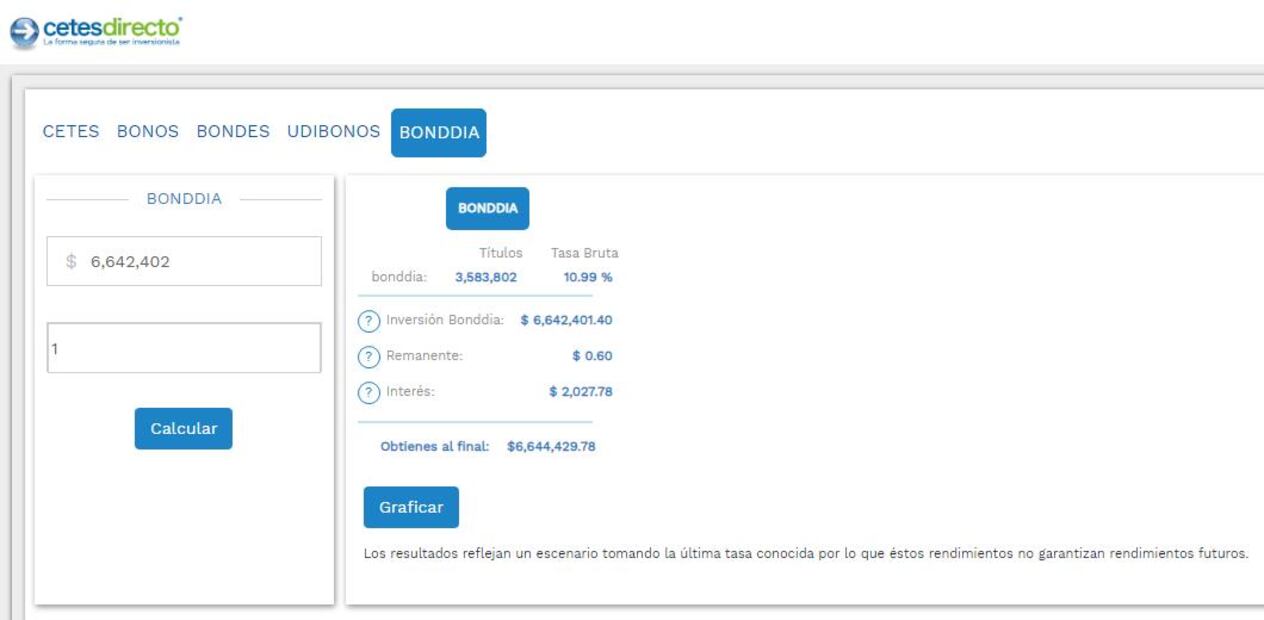Select the Remanente amount $ 0.60
The width and height of the screenshot is (1264, 620).
593,356
